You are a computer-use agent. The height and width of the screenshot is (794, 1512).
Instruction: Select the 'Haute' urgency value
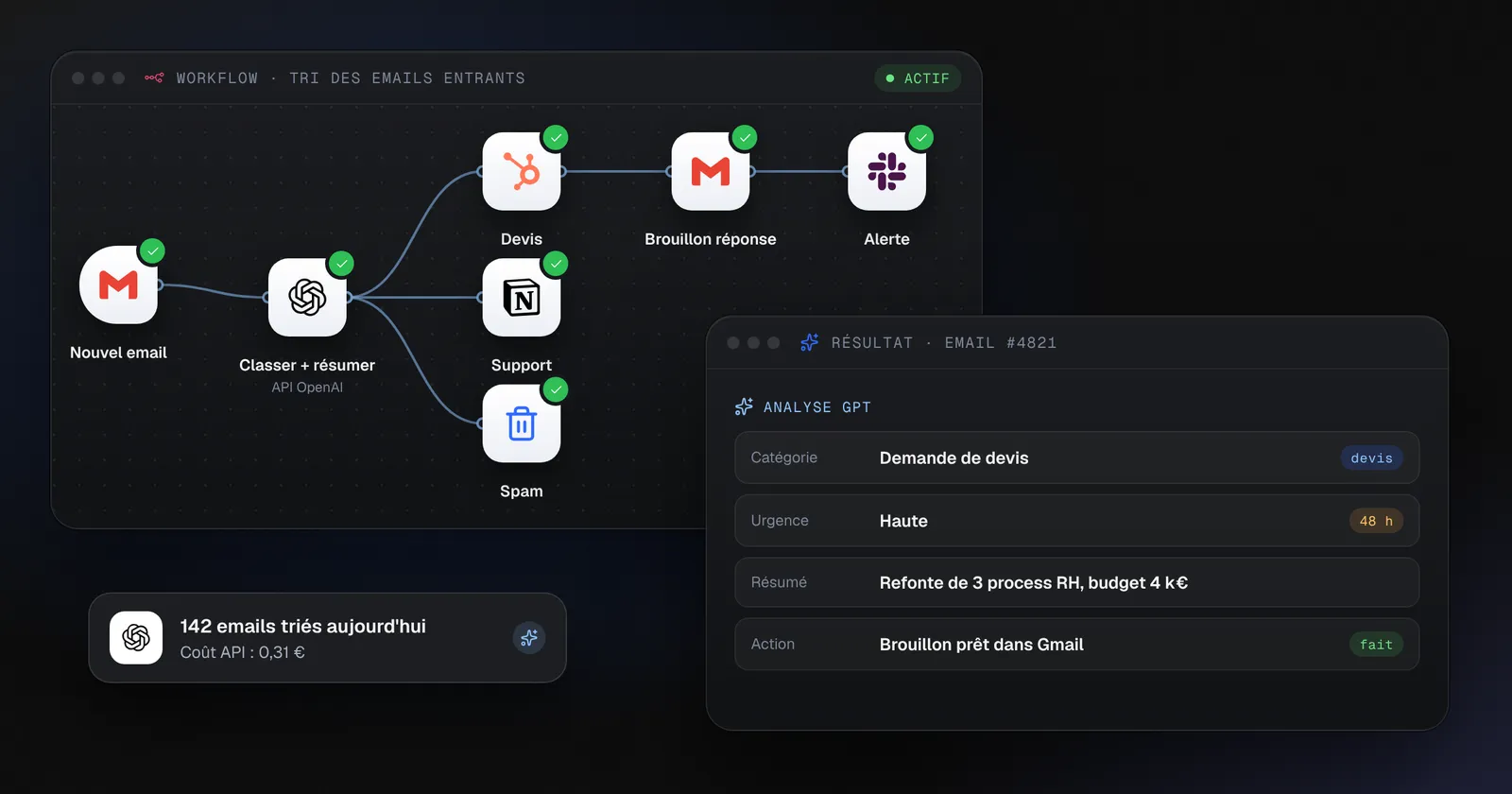click(903, 521)
